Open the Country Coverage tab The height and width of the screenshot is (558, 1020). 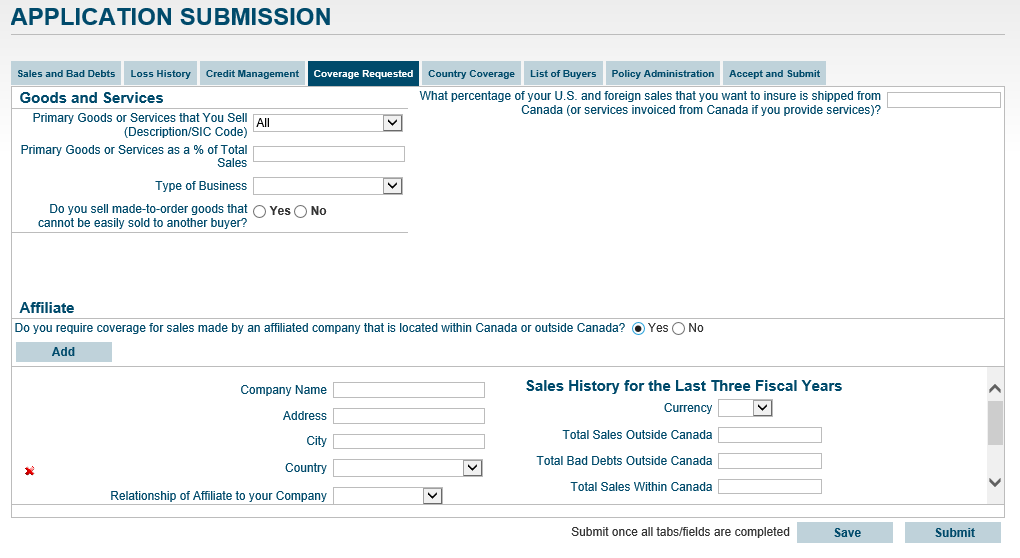(471, 73)
